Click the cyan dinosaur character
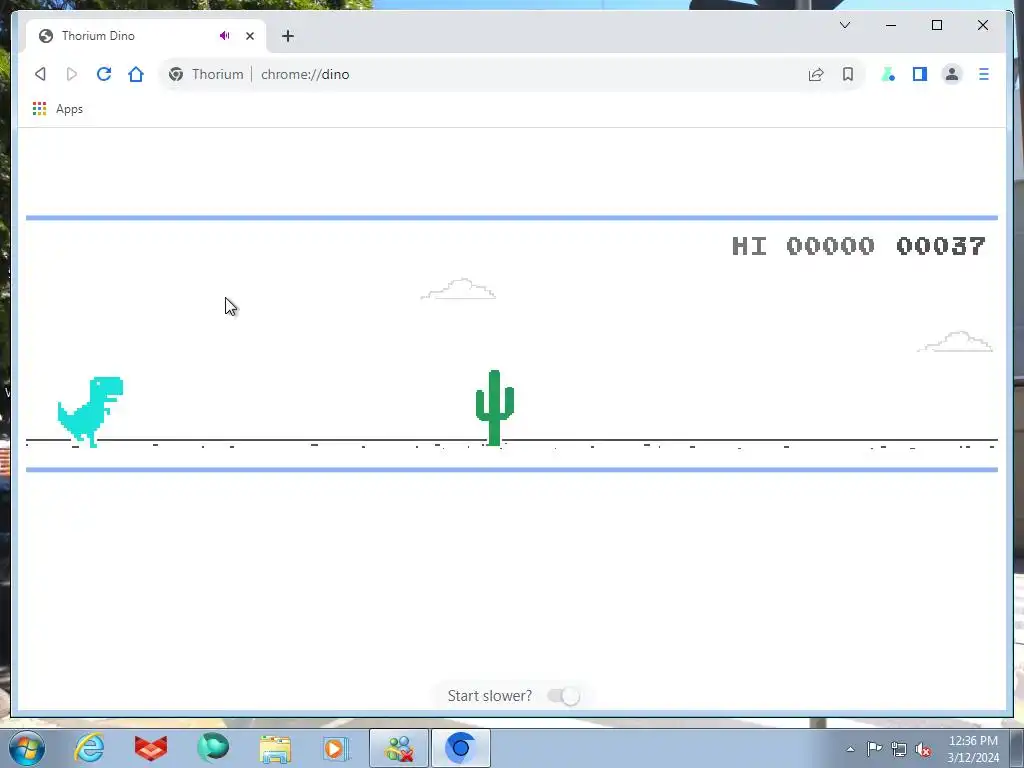This screenshot has width=1024, height=768. pyautogui.click(x=91, y=411)
